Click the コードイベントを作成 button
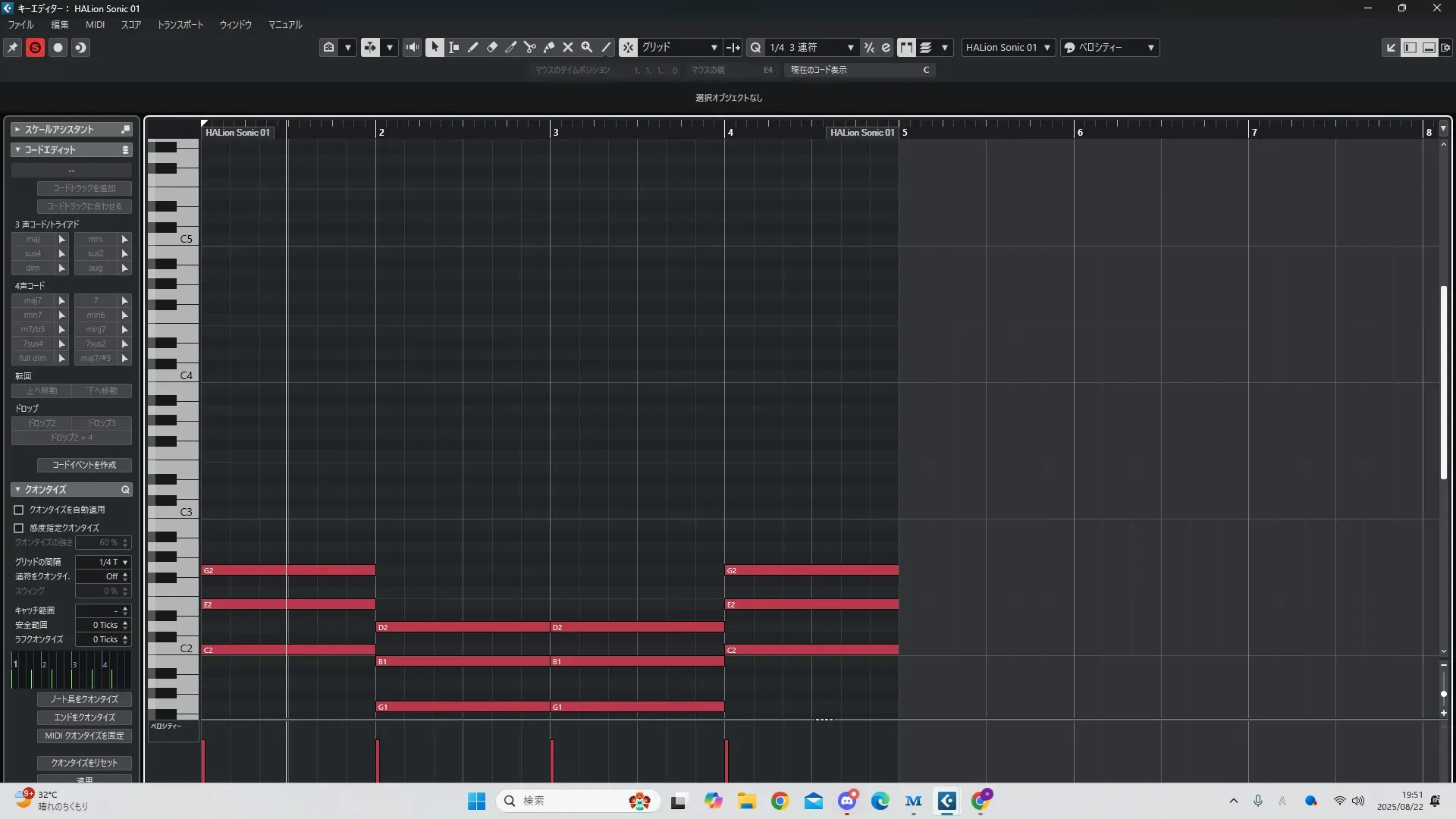The image size is (1456, 819). pos(84,465)
